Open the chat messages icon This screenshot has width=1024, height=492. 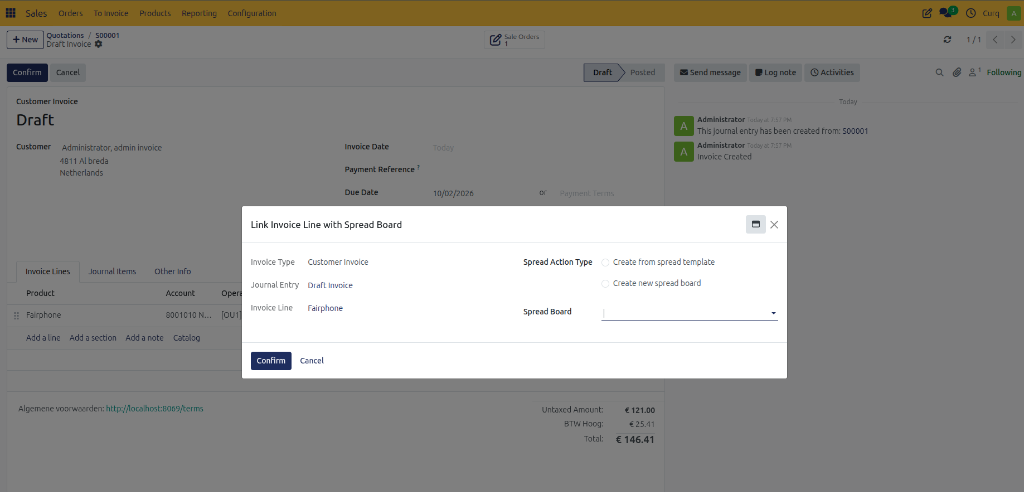(x=948, y=12)
